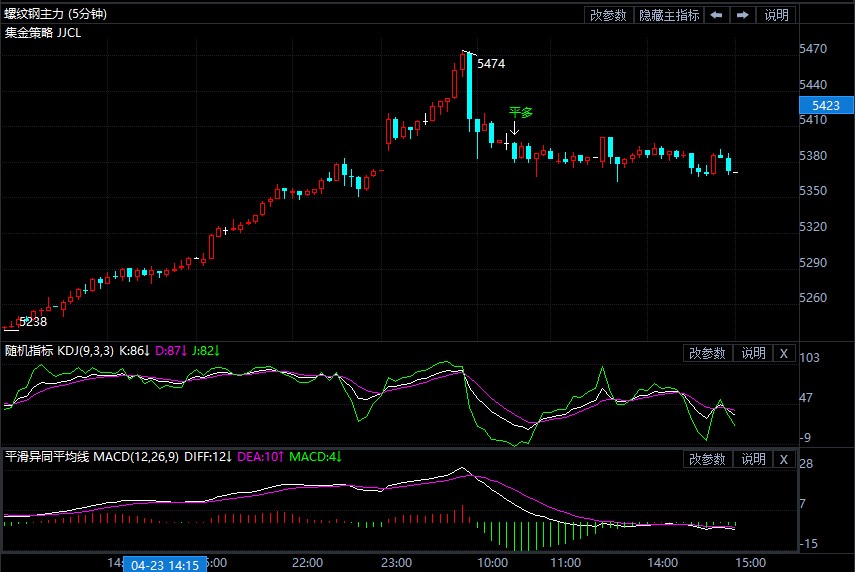Click the current price tag 5423
This screenshot has height=572, width=855.
(826, 105)
